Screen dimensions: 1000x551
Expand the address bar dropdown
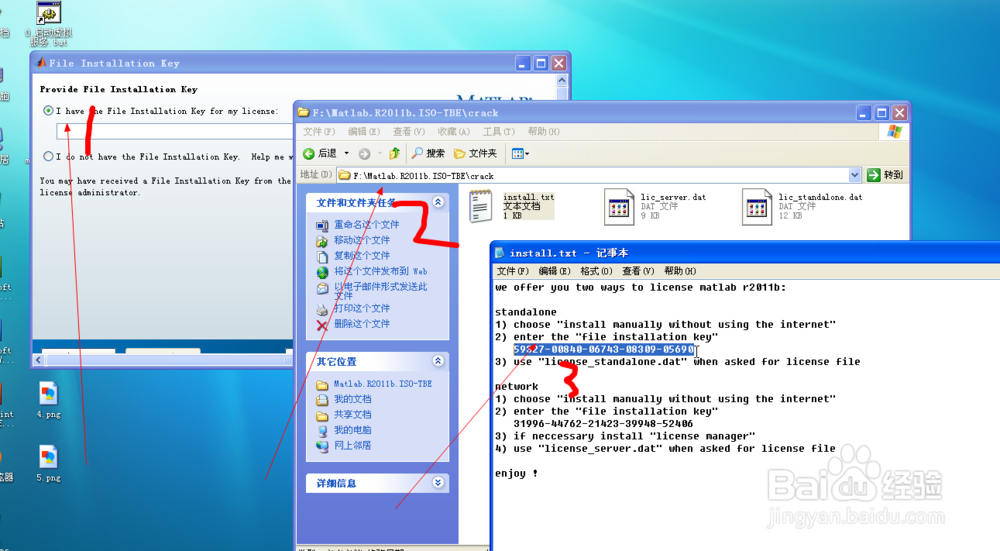point(854,175)
